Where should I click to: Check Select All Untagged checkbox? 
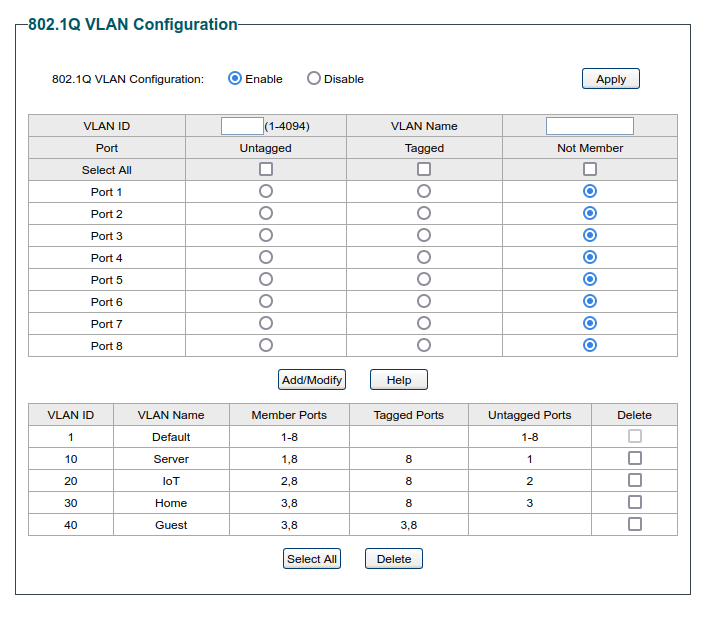pyautogui.click(x=266, y=169)
